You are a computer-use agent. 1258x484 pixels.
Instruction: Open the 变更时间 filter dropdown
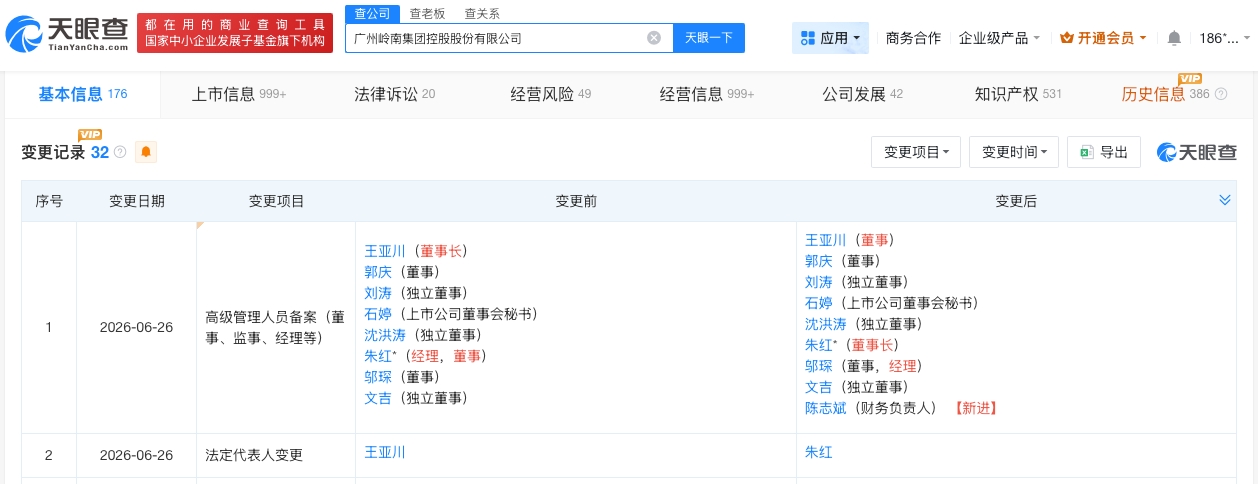[x=1014, y=152]
